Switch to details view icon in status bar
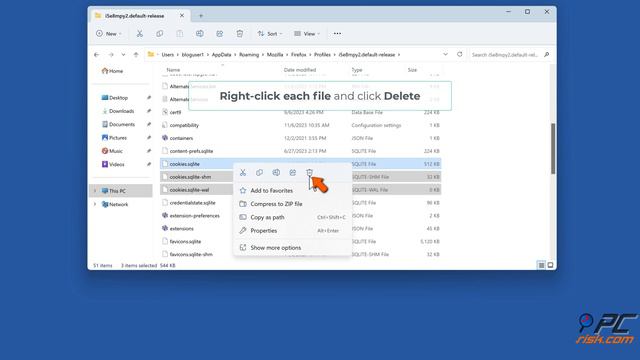 (541, 265)
